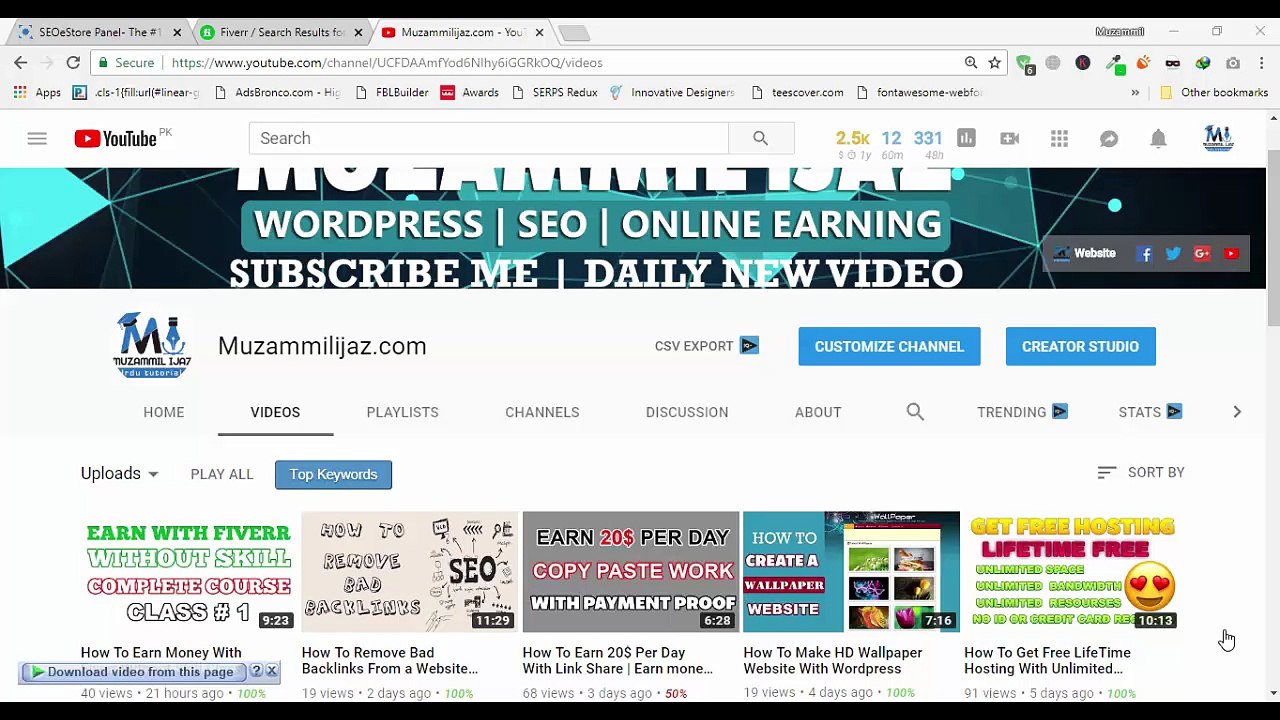Click title How To Make HD Wallpaper Website
1280x720 pixels.
833,660
